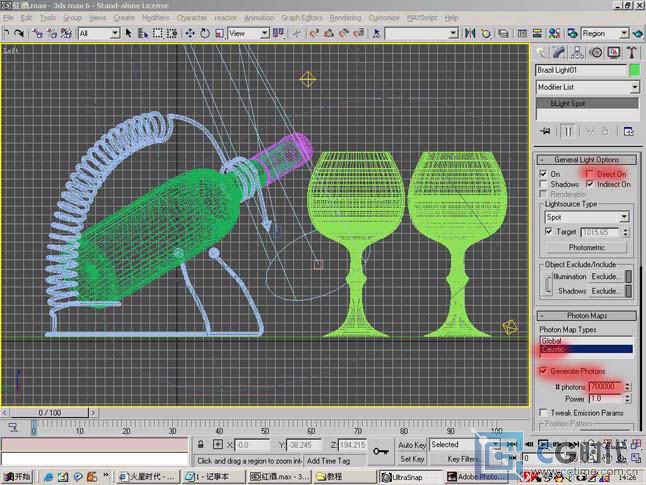Click the Mirror Selected Objects icon
The width and height of the screenshot is (646, 485).
[470, 33]
